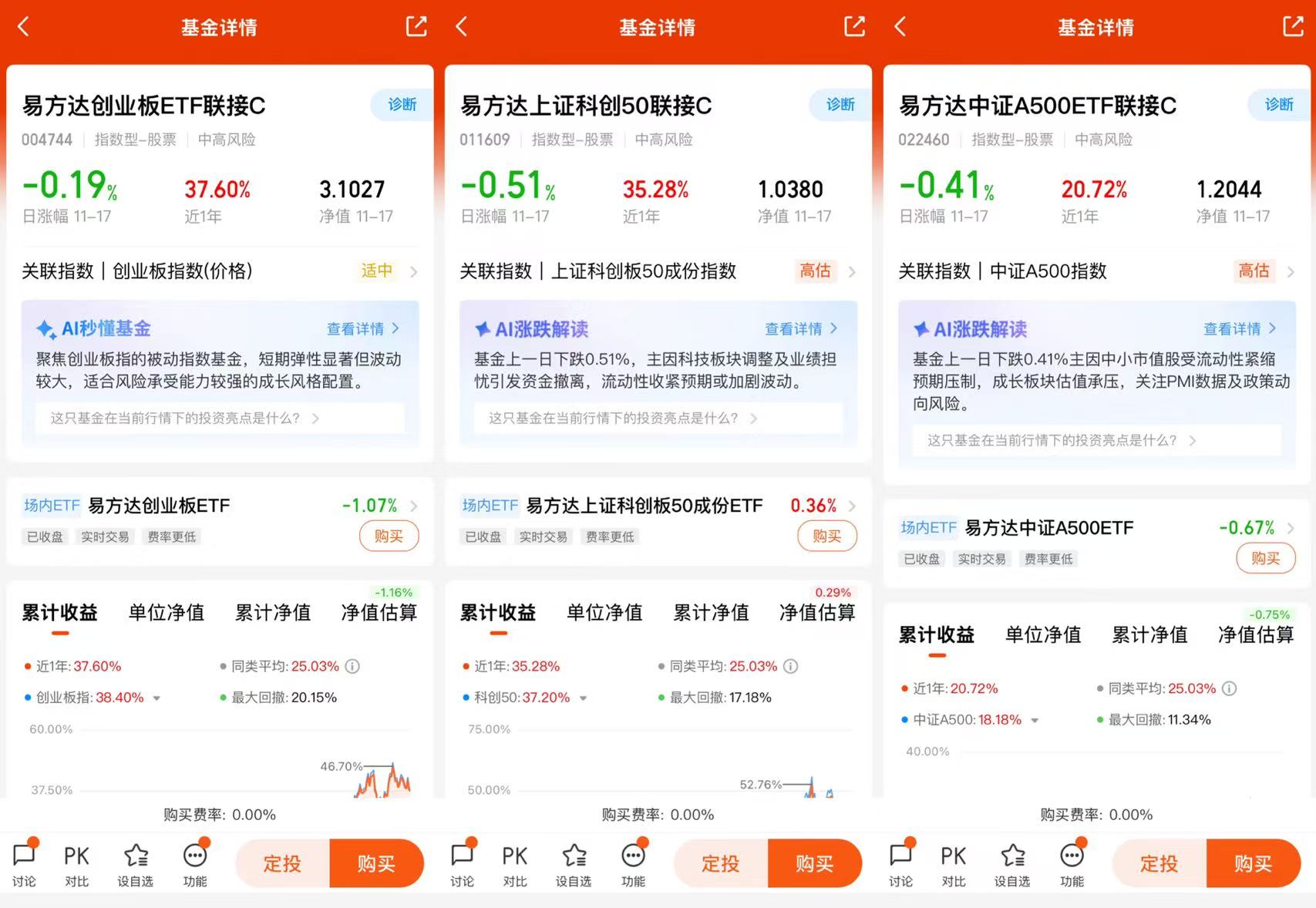The image size is (1316, 908).
Task: Click info icon beside 同类平均 in 创业板 fund
Action: coord(352,666)
